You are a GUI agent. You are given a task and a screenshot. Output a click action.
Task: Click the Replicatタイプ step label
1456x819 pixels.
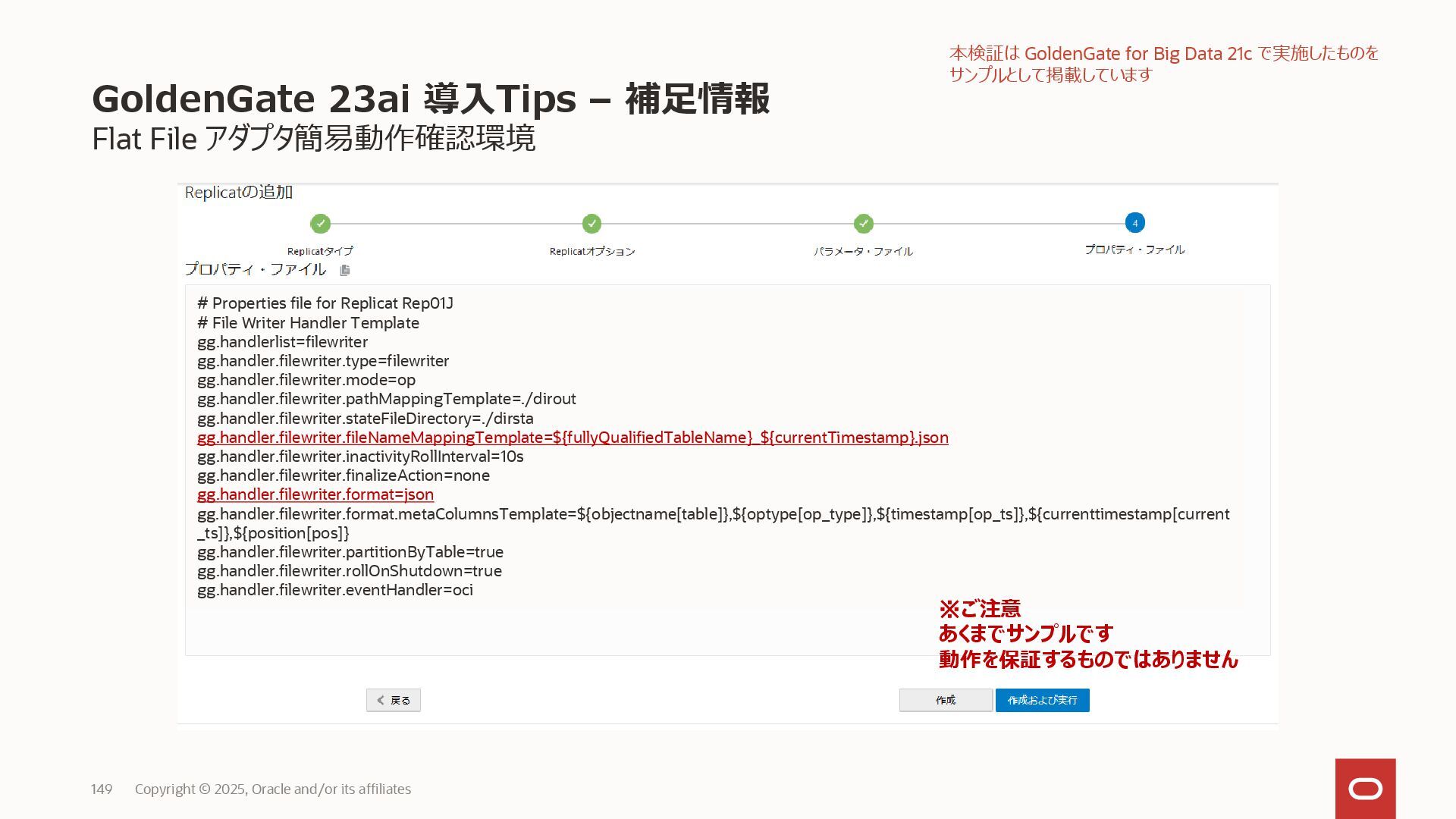coord(320,251)
